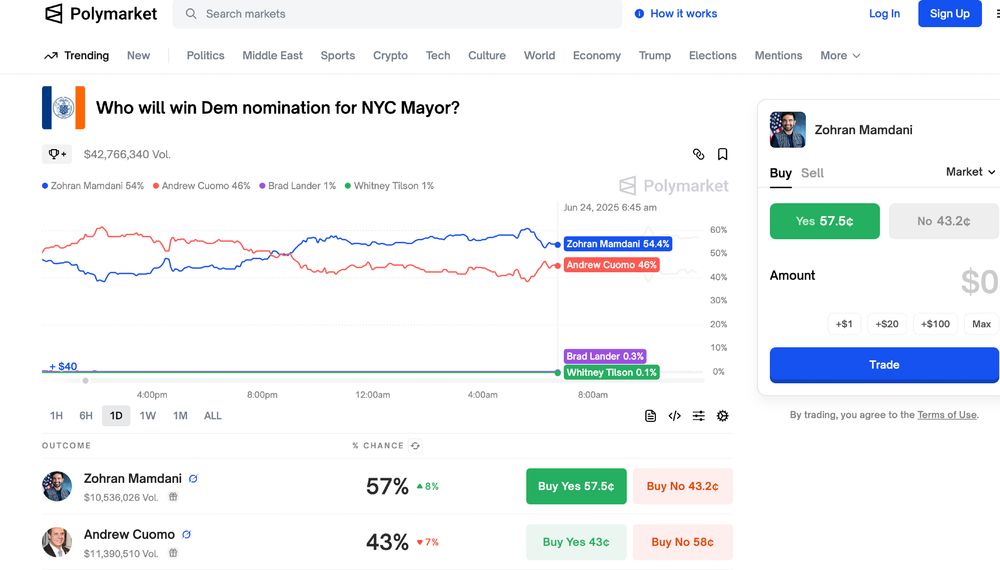
Task: Click the chart filter sliders icon
Action: 698,416
